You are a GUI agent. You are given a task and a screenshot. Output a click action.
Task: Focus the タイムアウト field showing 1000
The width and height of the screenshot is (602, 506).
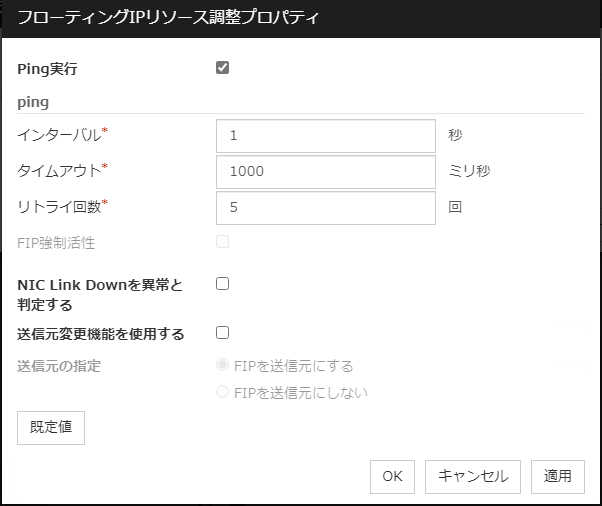click(325, 172)
